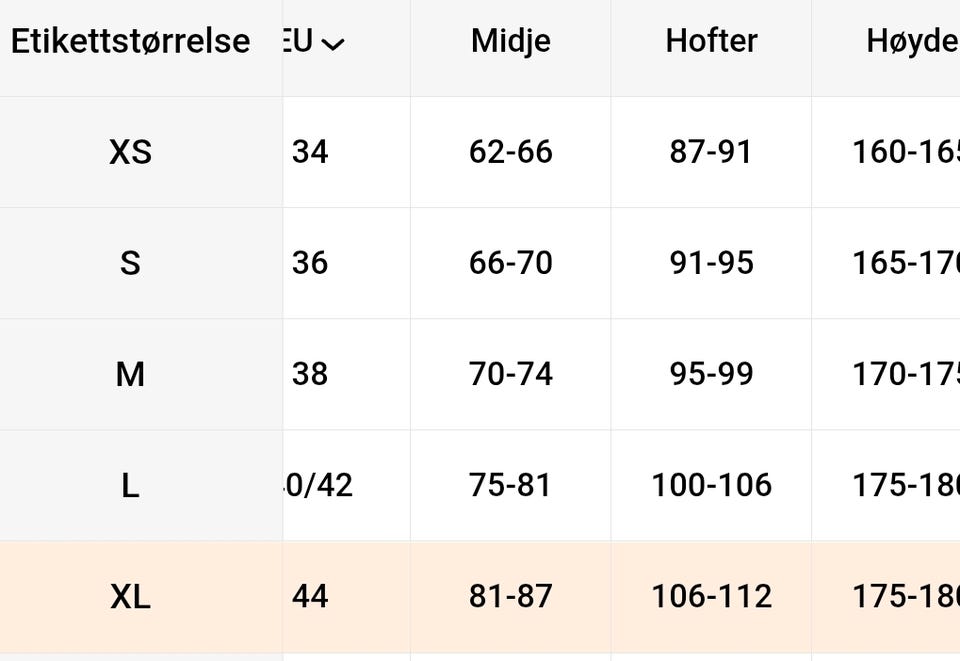
Task: Click EU size 38 cell
Action: tap(310, 374)
